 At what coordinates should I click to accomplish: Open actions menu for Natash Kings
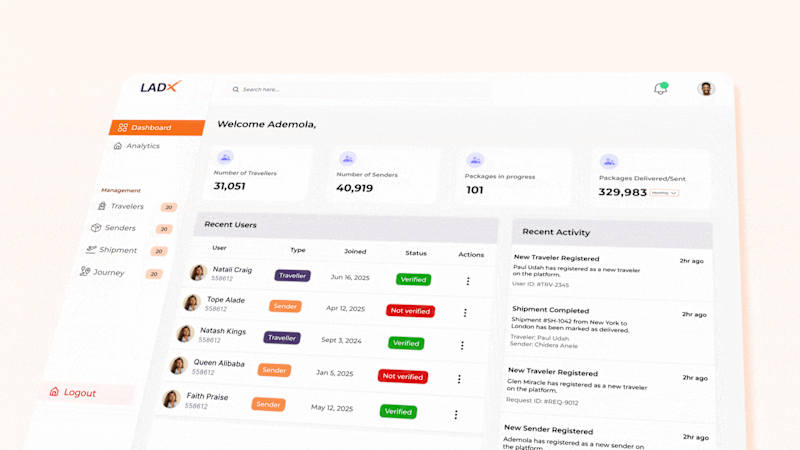(x=462, y=345)
